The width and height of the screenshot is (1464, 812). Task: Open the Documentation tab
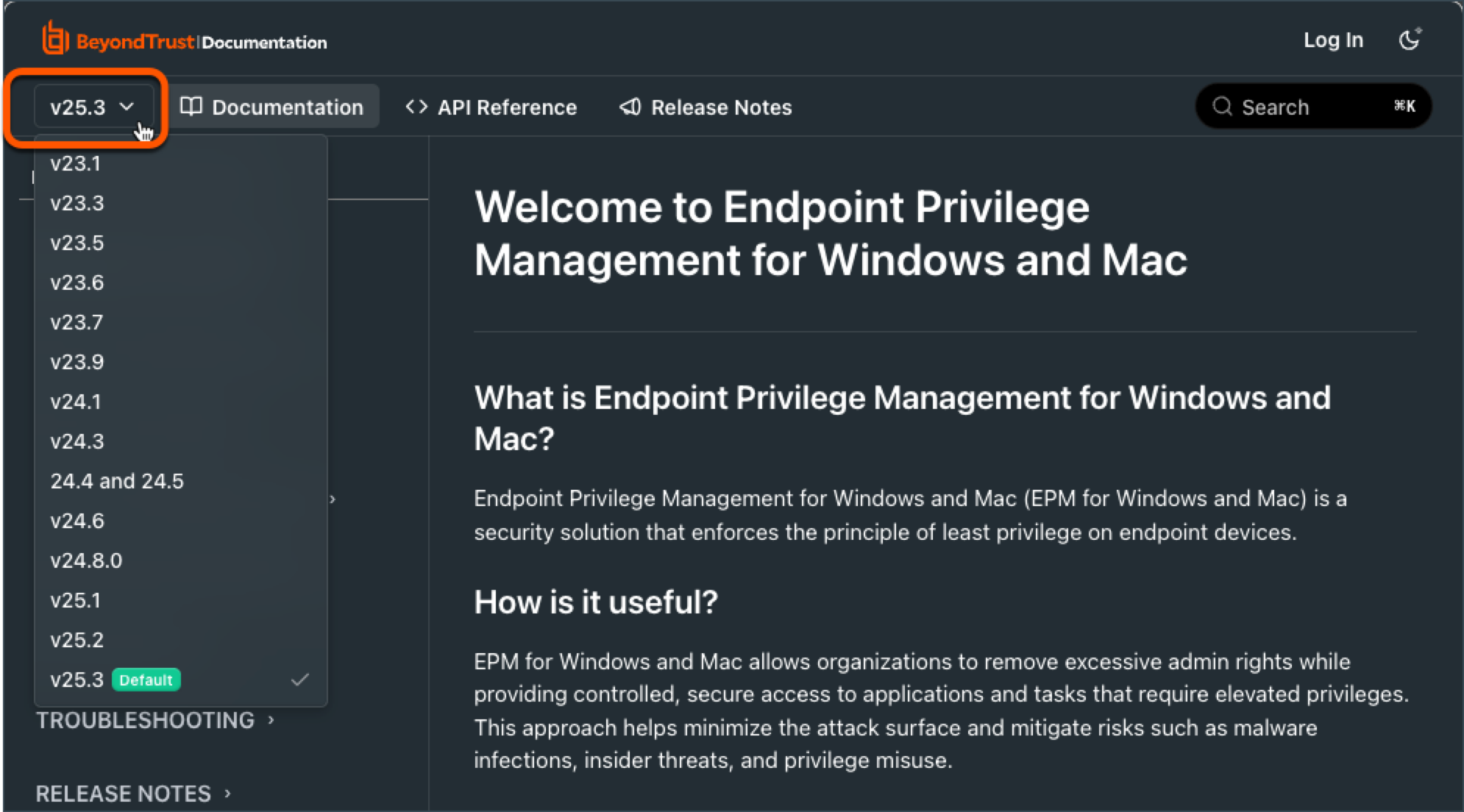click(x=272, y=107)
